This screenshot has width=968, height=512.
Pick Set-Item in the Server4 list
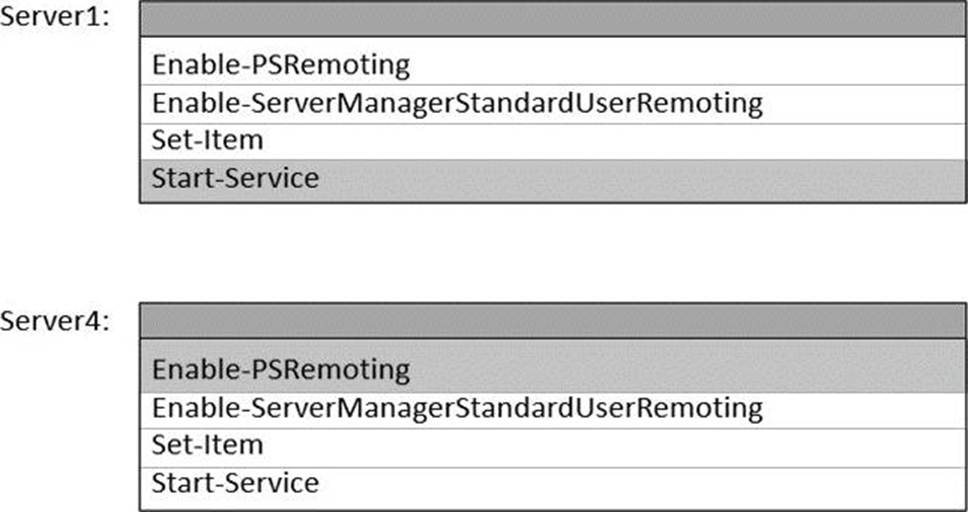coord(552,446)
